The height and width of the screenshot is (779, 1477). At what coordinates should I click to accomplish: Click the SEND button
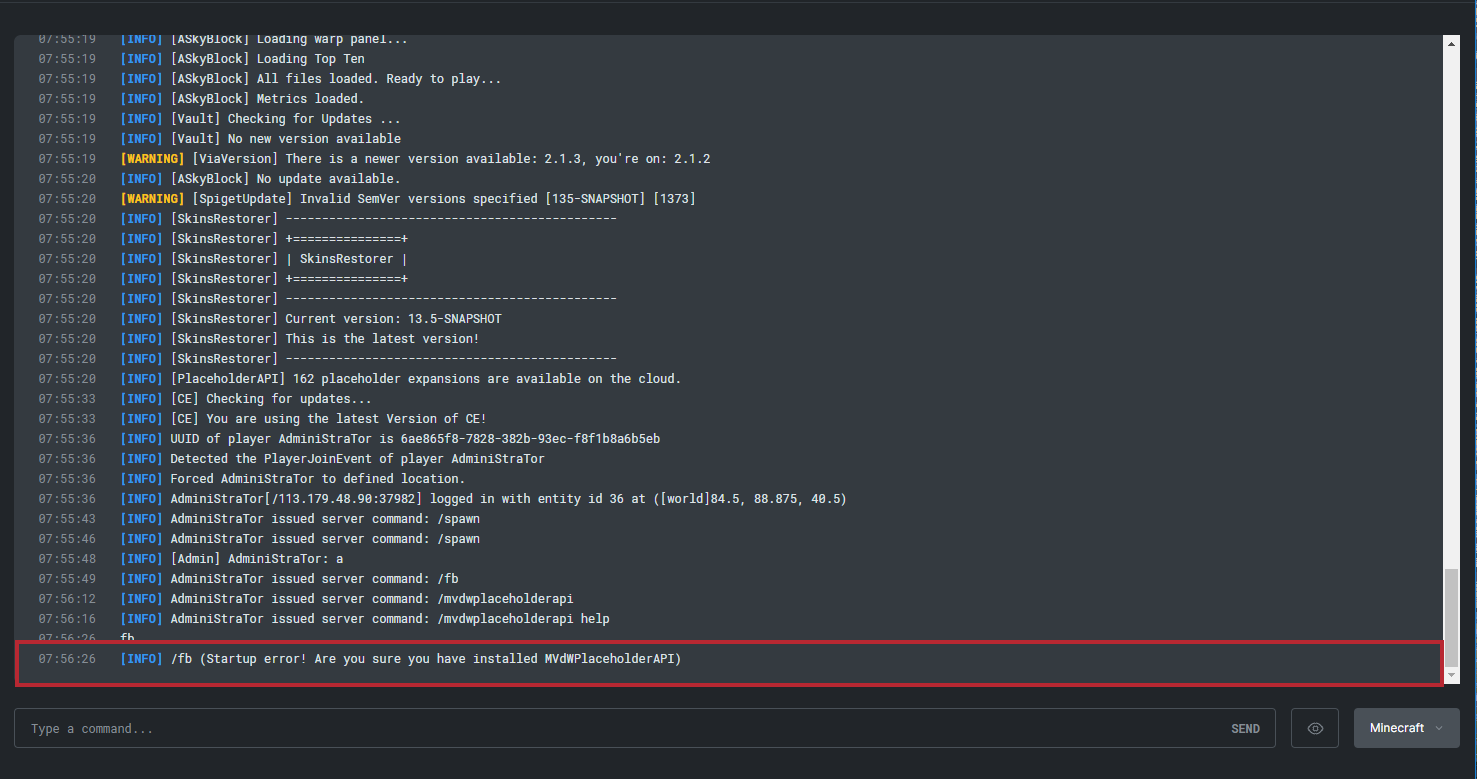1245,729
